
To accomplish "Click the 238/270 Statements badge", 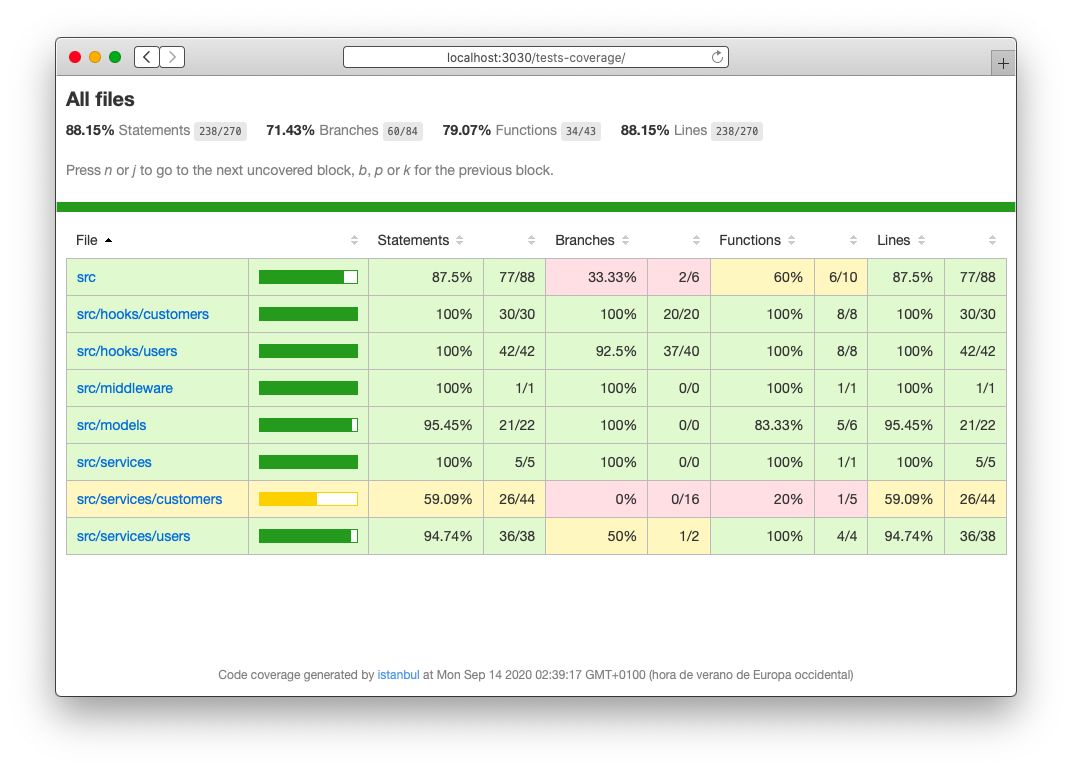I will click(220, 131).
